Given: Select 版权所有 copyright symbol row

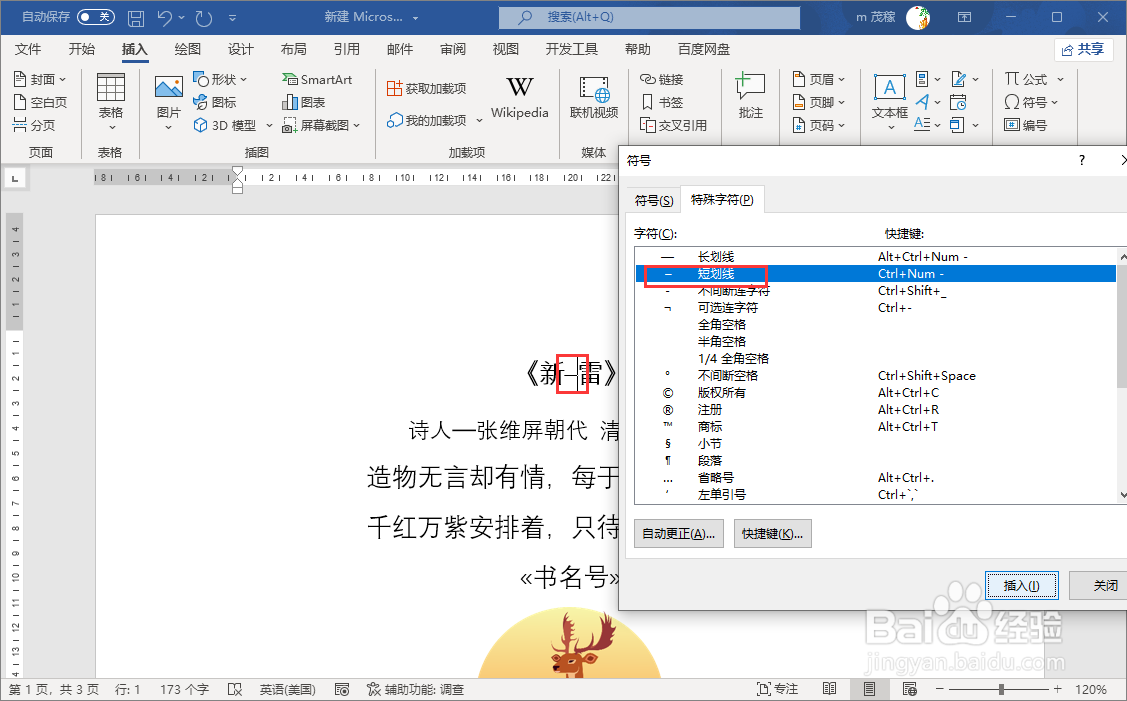Looking at the screenshot, I should [x=875, y=393].
